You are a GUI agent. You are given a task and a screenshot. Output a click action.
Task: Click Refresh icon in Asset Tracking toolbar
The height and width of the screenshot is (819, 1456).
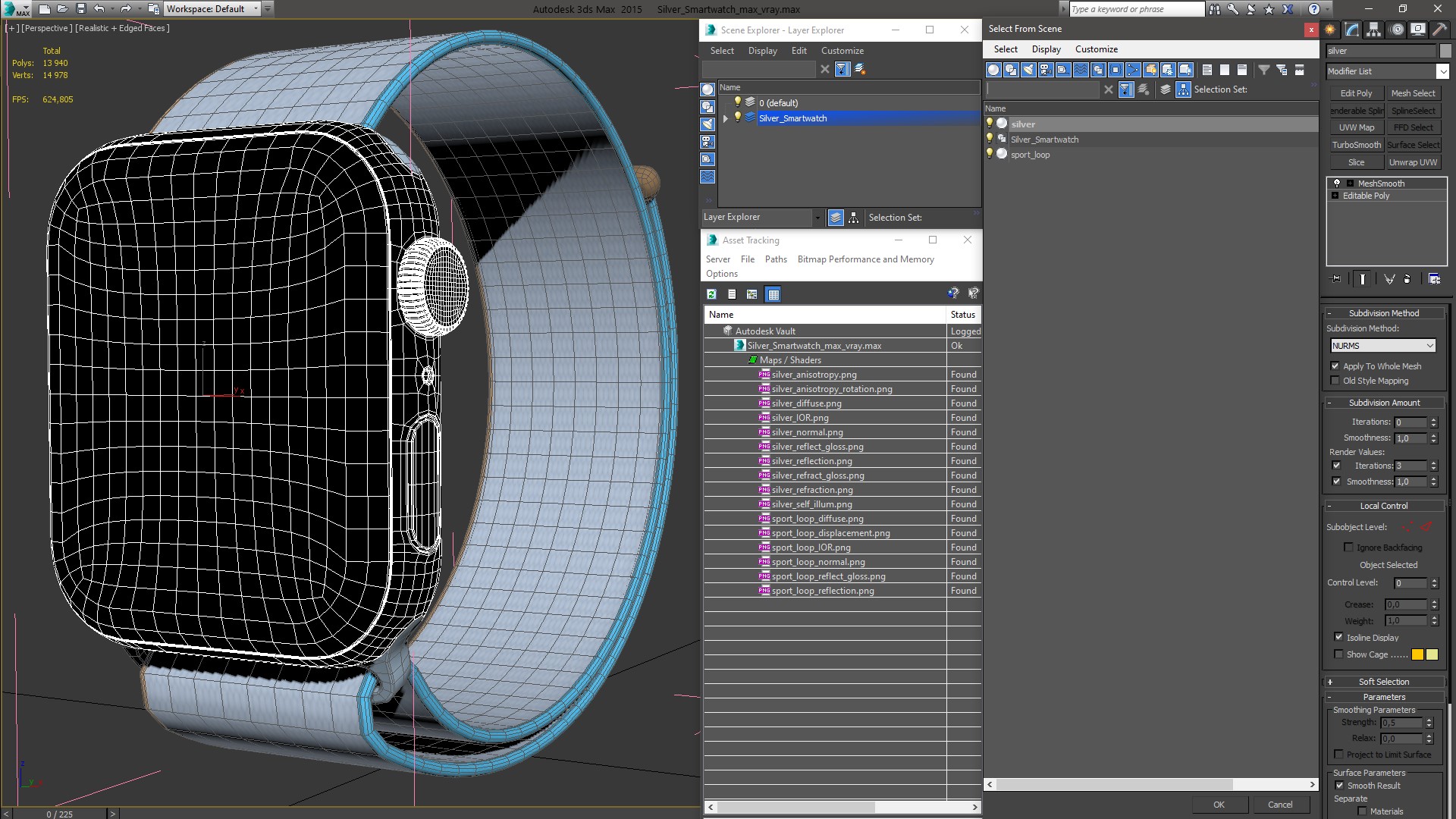[x=711, y=294]
